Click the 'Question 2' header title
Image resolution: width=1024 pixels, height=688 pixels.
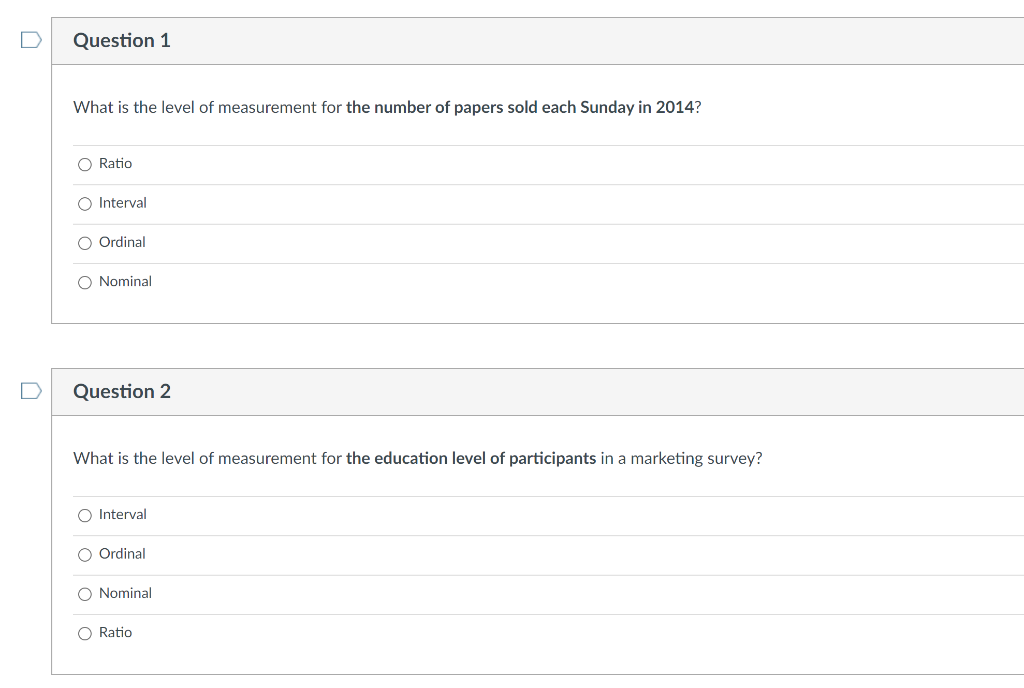121,391
